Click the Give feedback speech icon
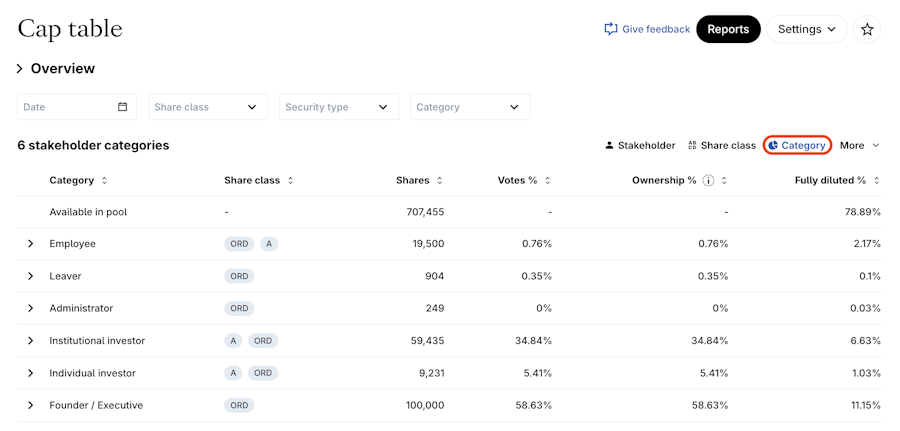Viewport: 900px width, 431px height. coord(610,30)
